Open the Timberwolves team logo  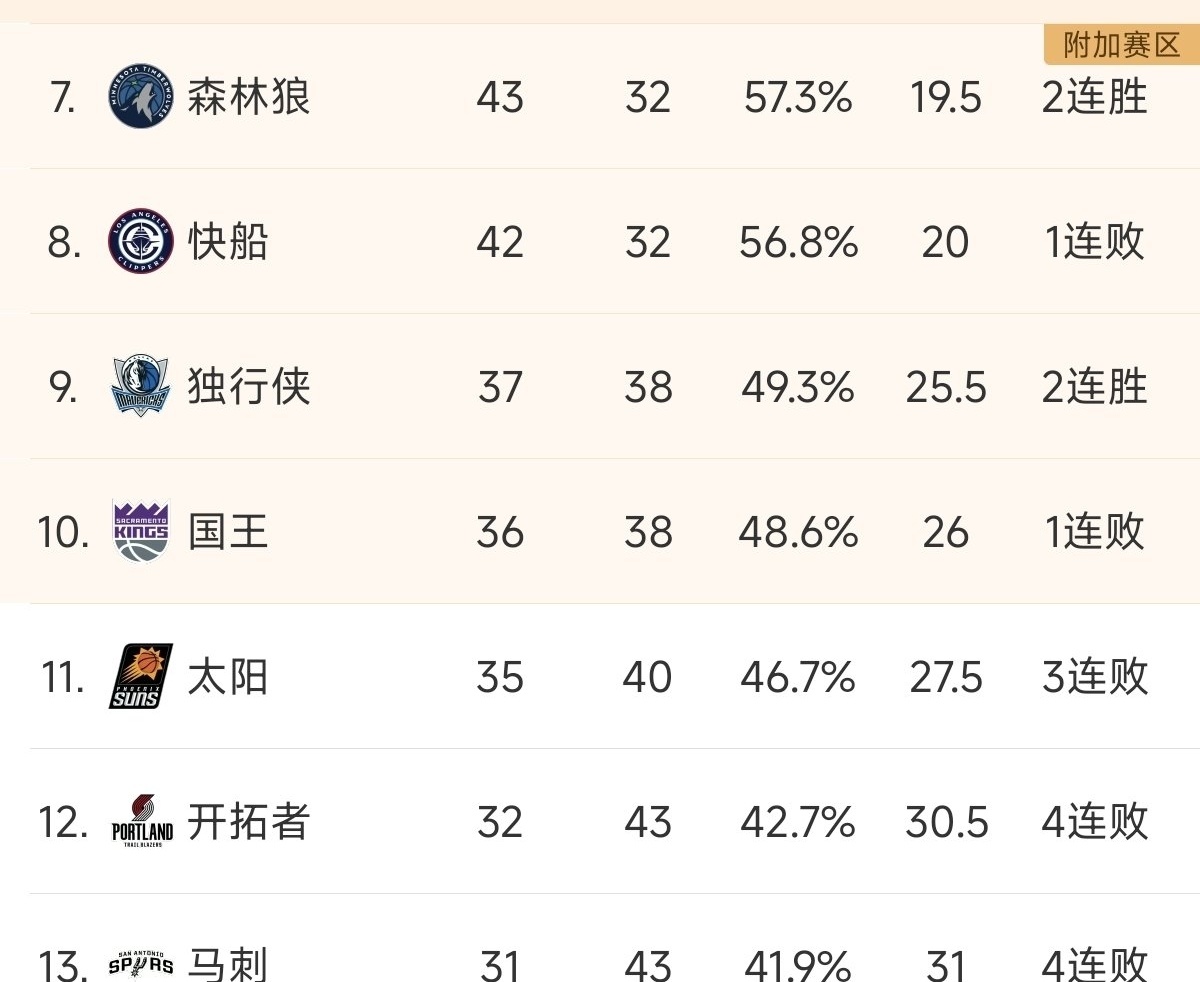point(141,97)
